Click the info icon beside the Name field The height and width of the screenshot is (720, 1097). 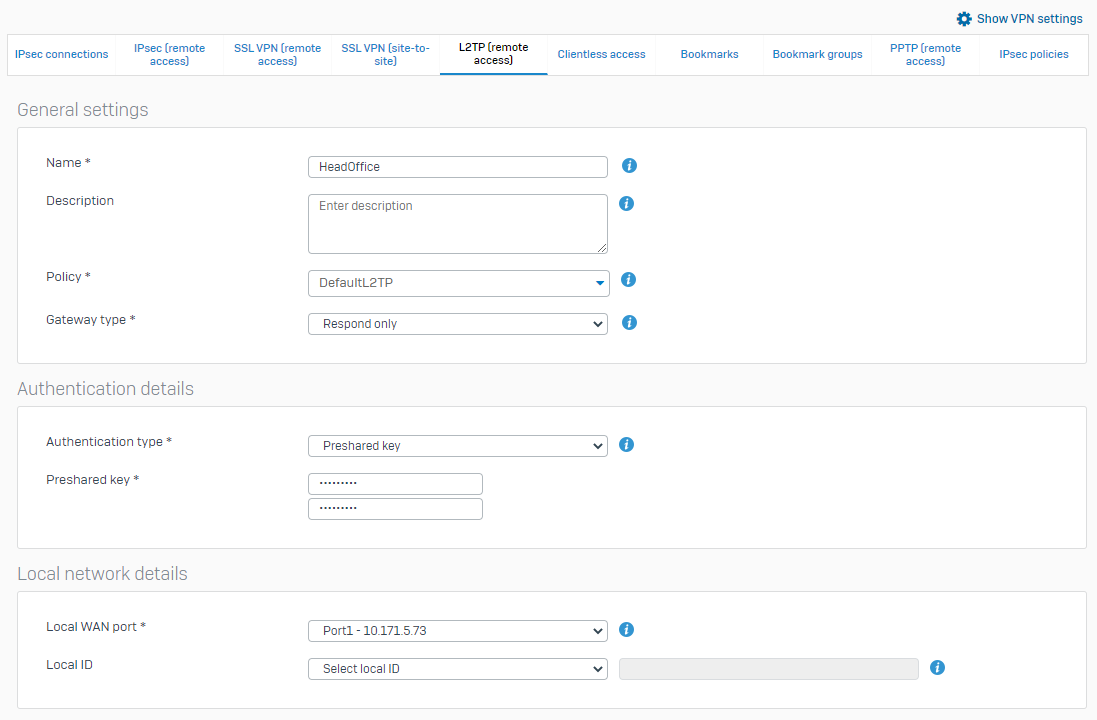tap(629, 166)
